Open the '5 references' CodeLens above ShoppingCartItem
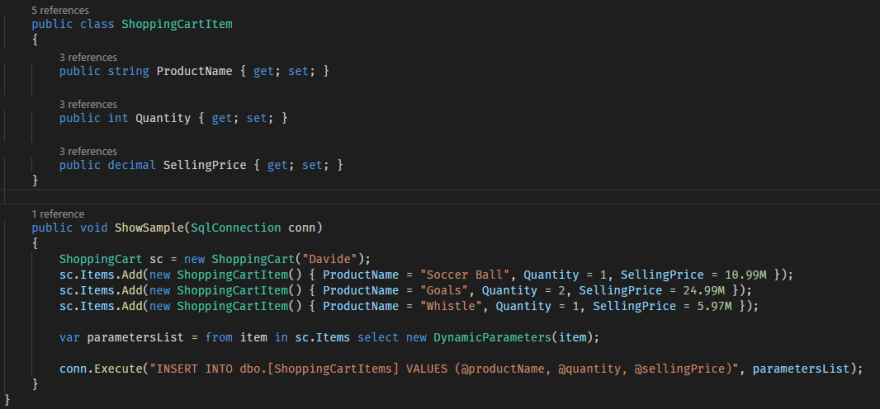This screenshot has height=409, width=880. coord(60,10)
